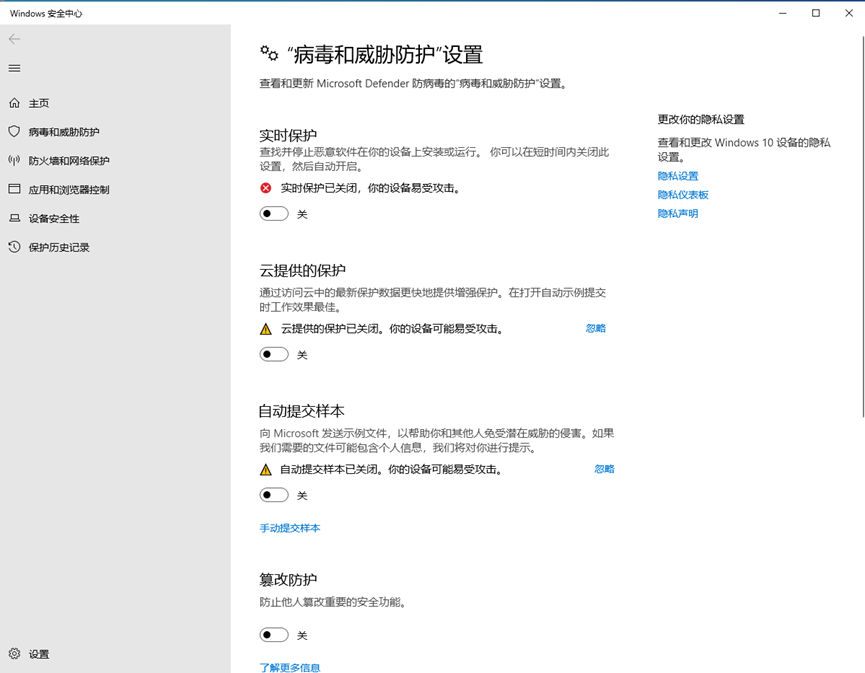This screenshot has height=673, width=865.
Task: Click 忽略 link for 自动提交样本 warning
Action: tap(605, 469)
